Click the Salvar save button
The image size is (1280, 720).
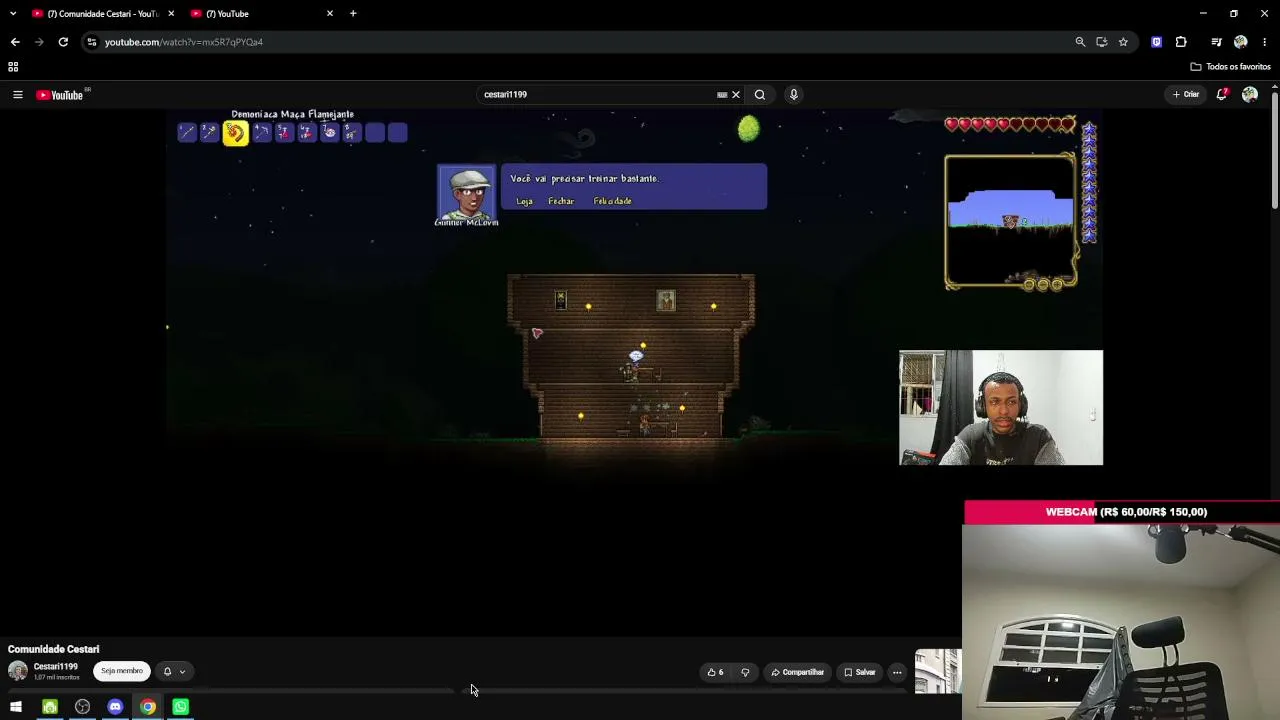(x=859, y=672)
